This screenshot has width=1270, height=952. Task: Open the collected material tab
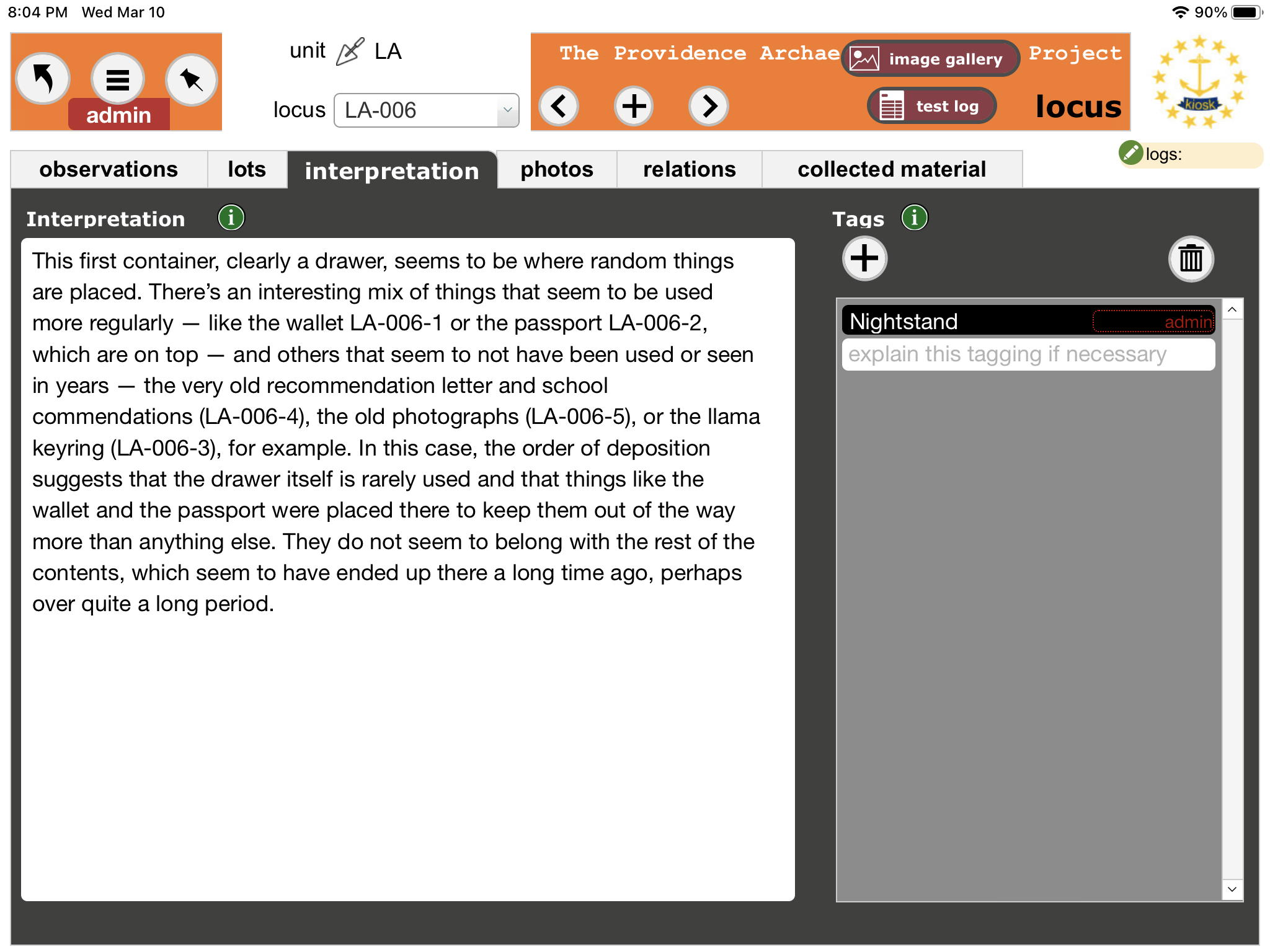pos(891,169)
